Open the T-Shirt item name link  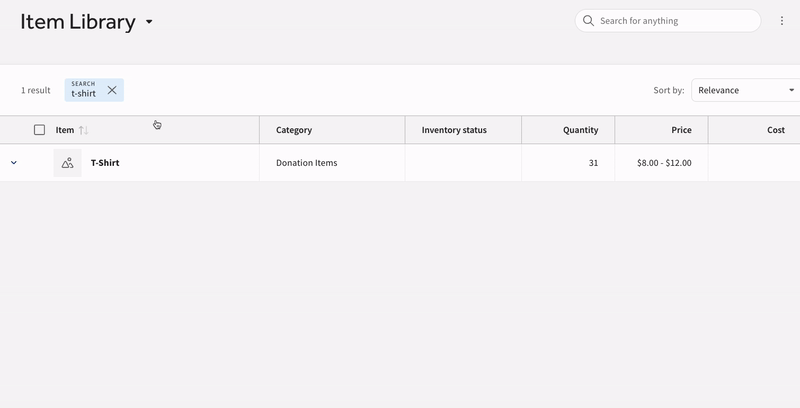[105, 163]
